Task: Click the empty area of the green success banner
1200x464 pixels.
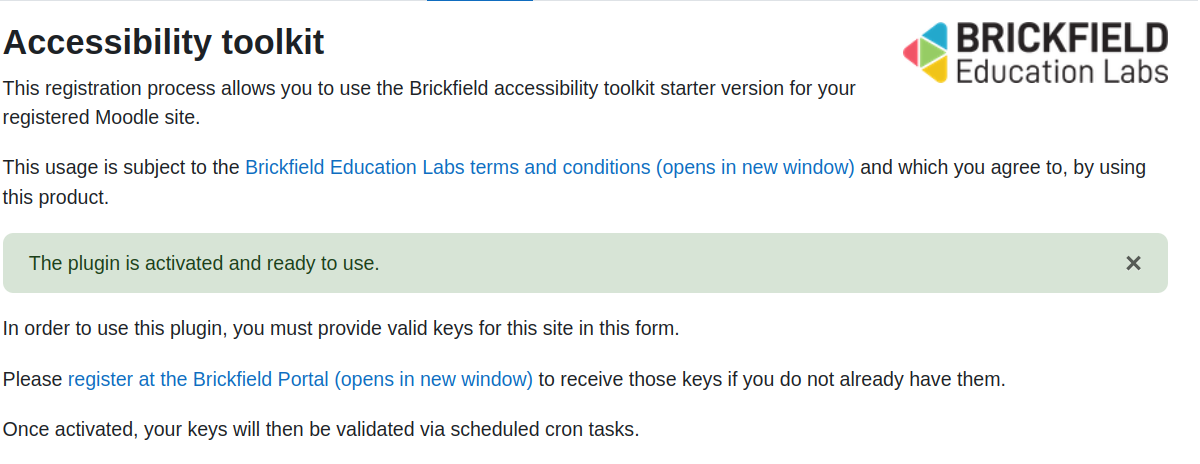Action: pos(750,263)
